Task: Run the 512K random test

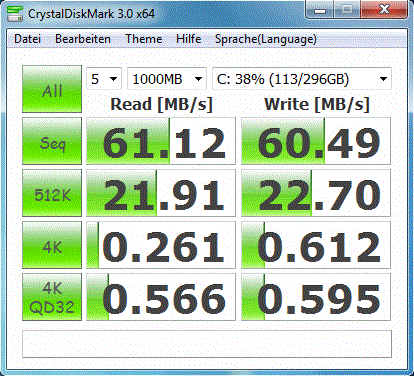Action: (52, 193)
